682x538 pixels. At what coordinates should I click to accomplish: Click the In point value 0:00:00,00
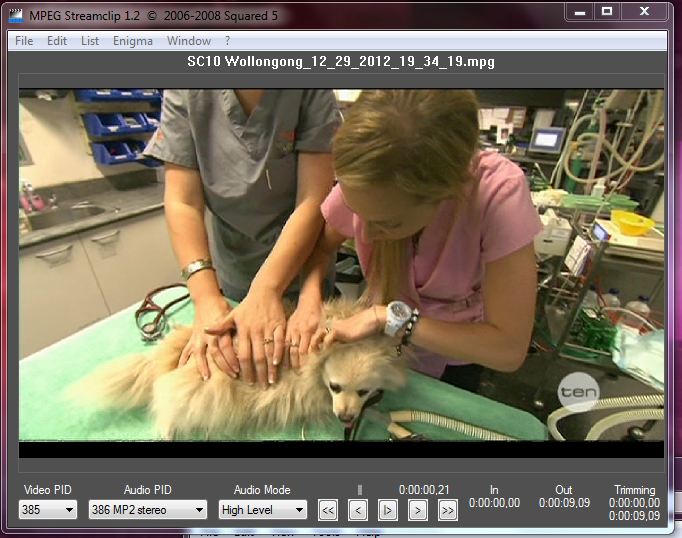[494, 503]
